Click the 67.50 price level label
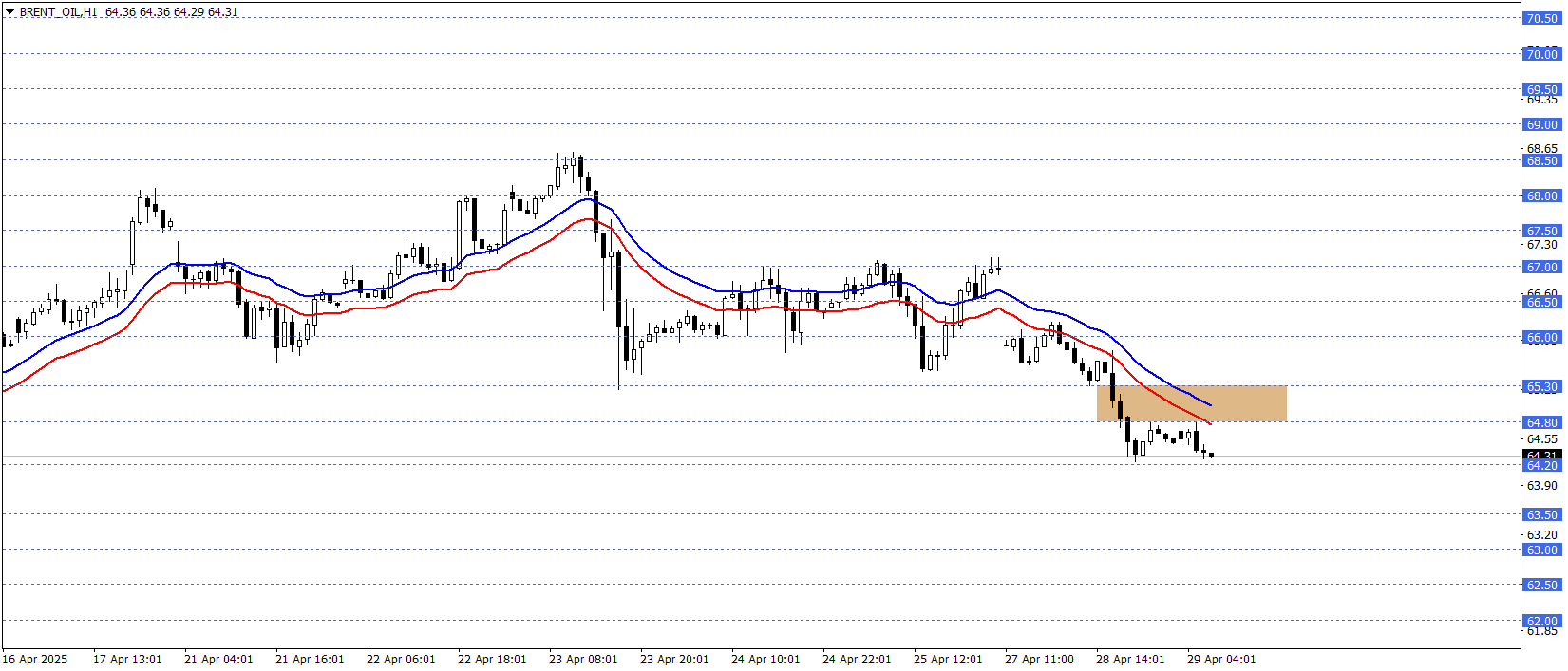Viewport: 1568px width, 671px height. click(1542, 231)
